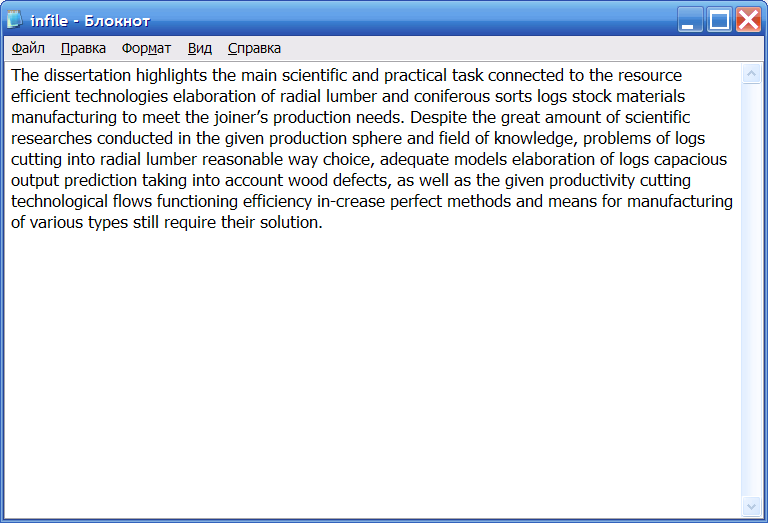Open the Справка menu

click(254, 48)
